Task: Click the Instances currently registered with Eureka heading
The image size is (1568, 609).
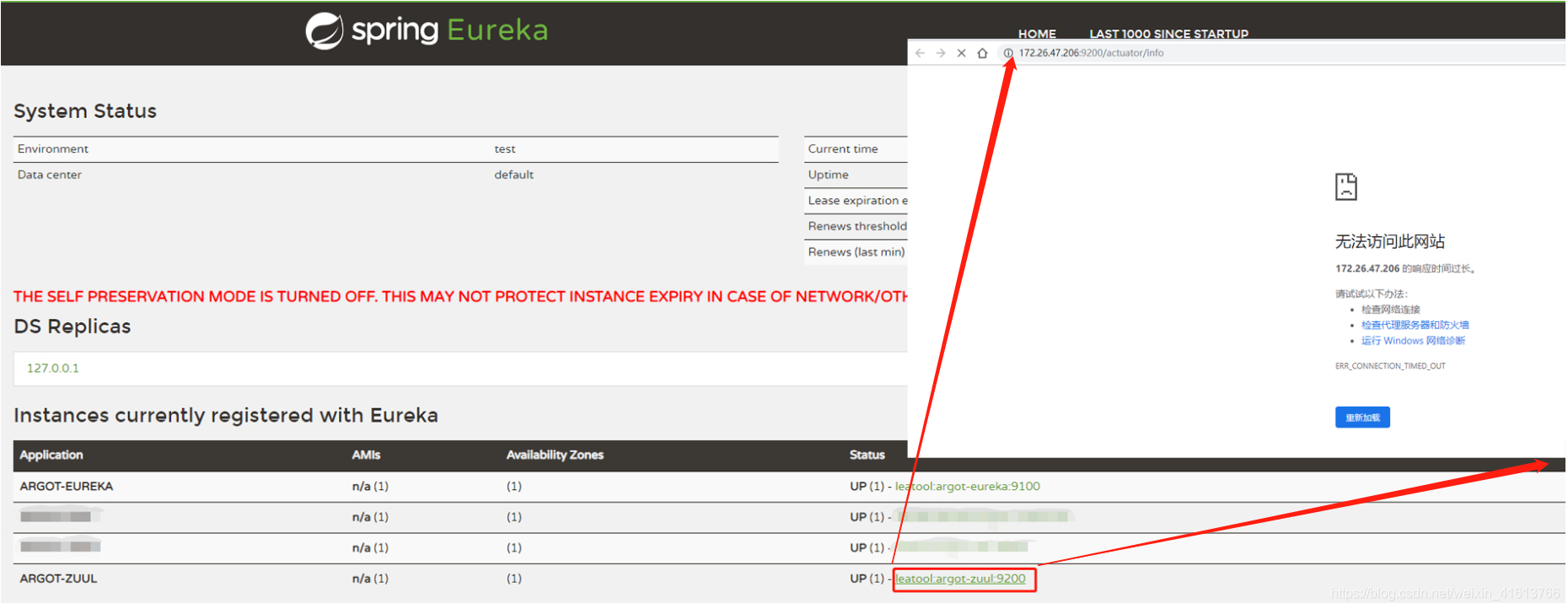Action: coord(226,416)
